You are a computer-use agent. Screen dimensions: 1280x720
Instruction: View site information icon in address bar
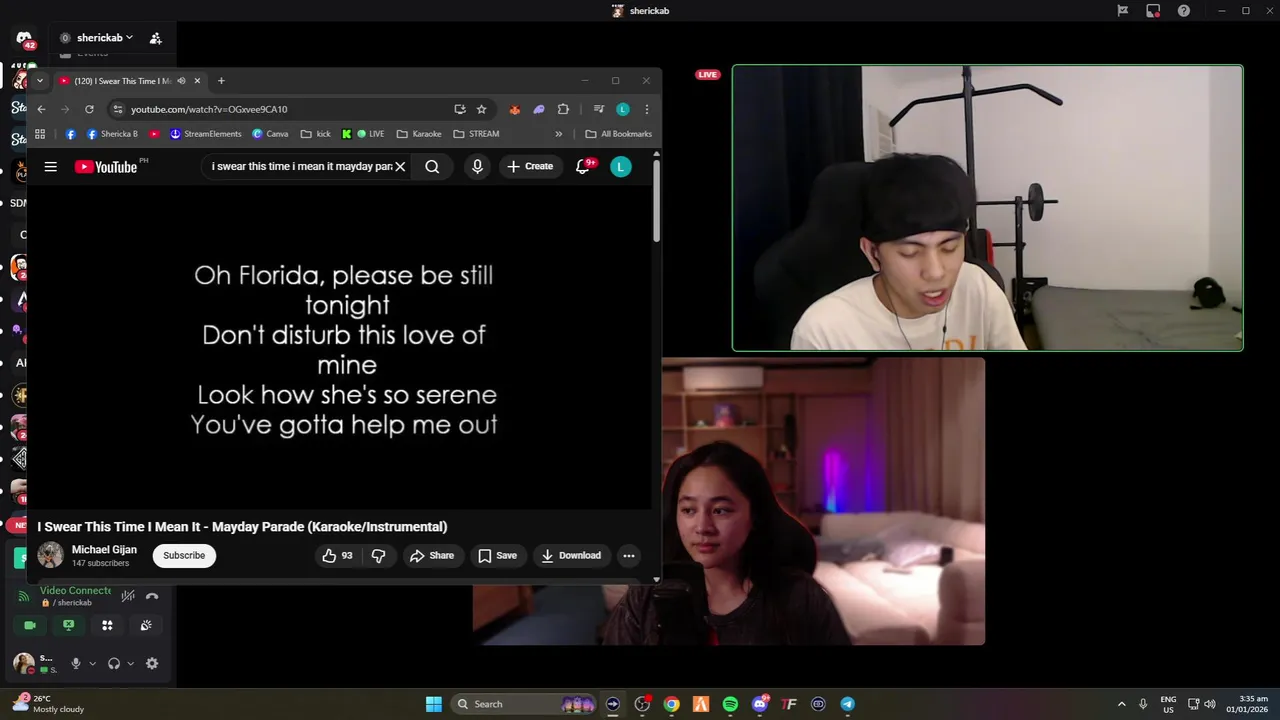click(x=118, y=109)
